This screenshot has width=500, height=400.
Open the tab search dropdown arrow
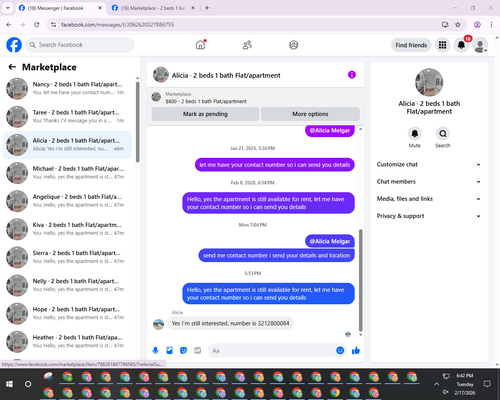tap(7, 8)
